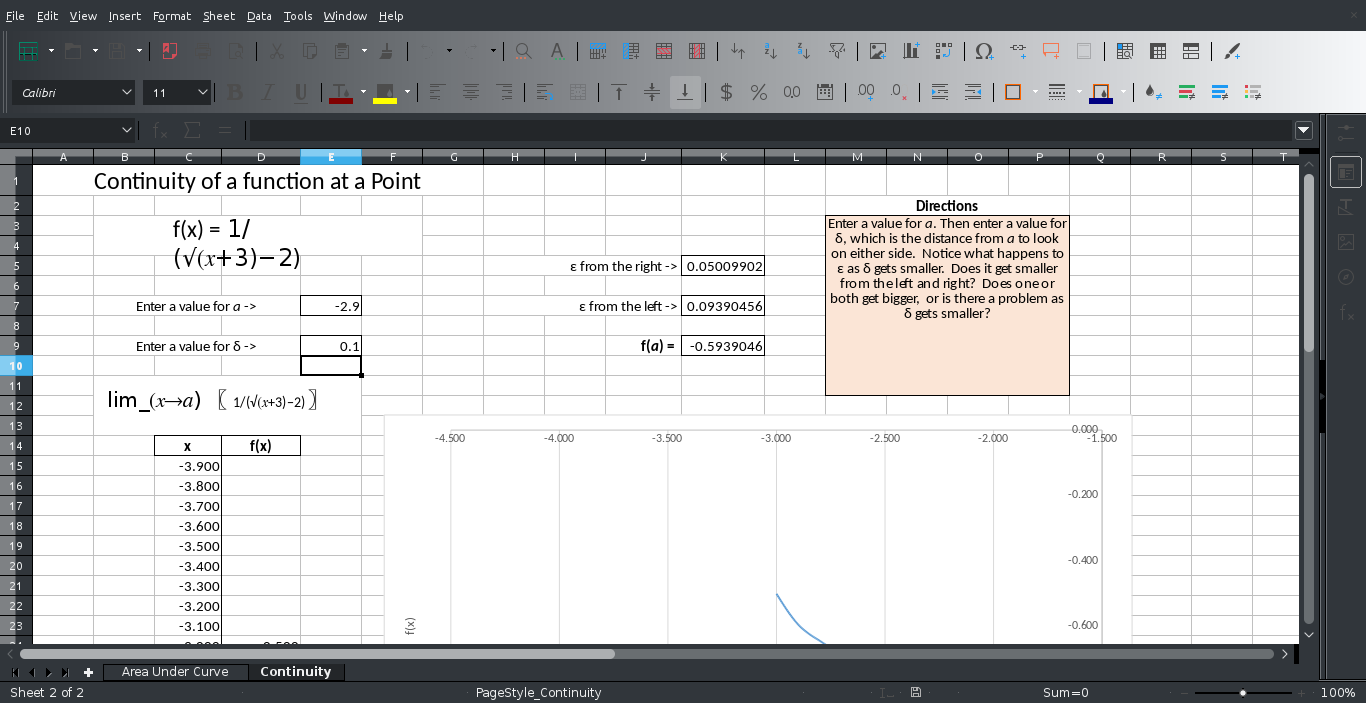Viewport: 1366px width, 703px height.
Task: Expand the Name Box E10 dropdown
Action: pyautogui.click(x=127, y=130)
